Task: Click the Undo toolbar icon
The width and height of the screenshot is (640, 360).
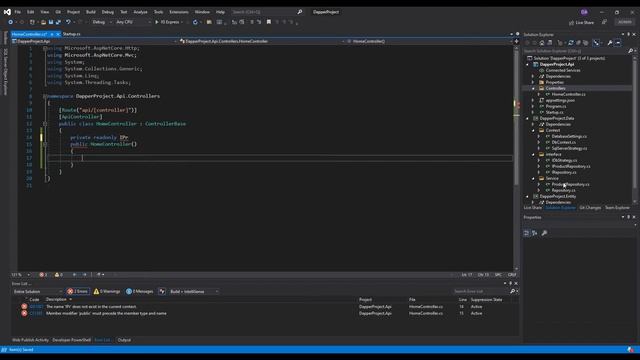Action: tap(68, 22)
